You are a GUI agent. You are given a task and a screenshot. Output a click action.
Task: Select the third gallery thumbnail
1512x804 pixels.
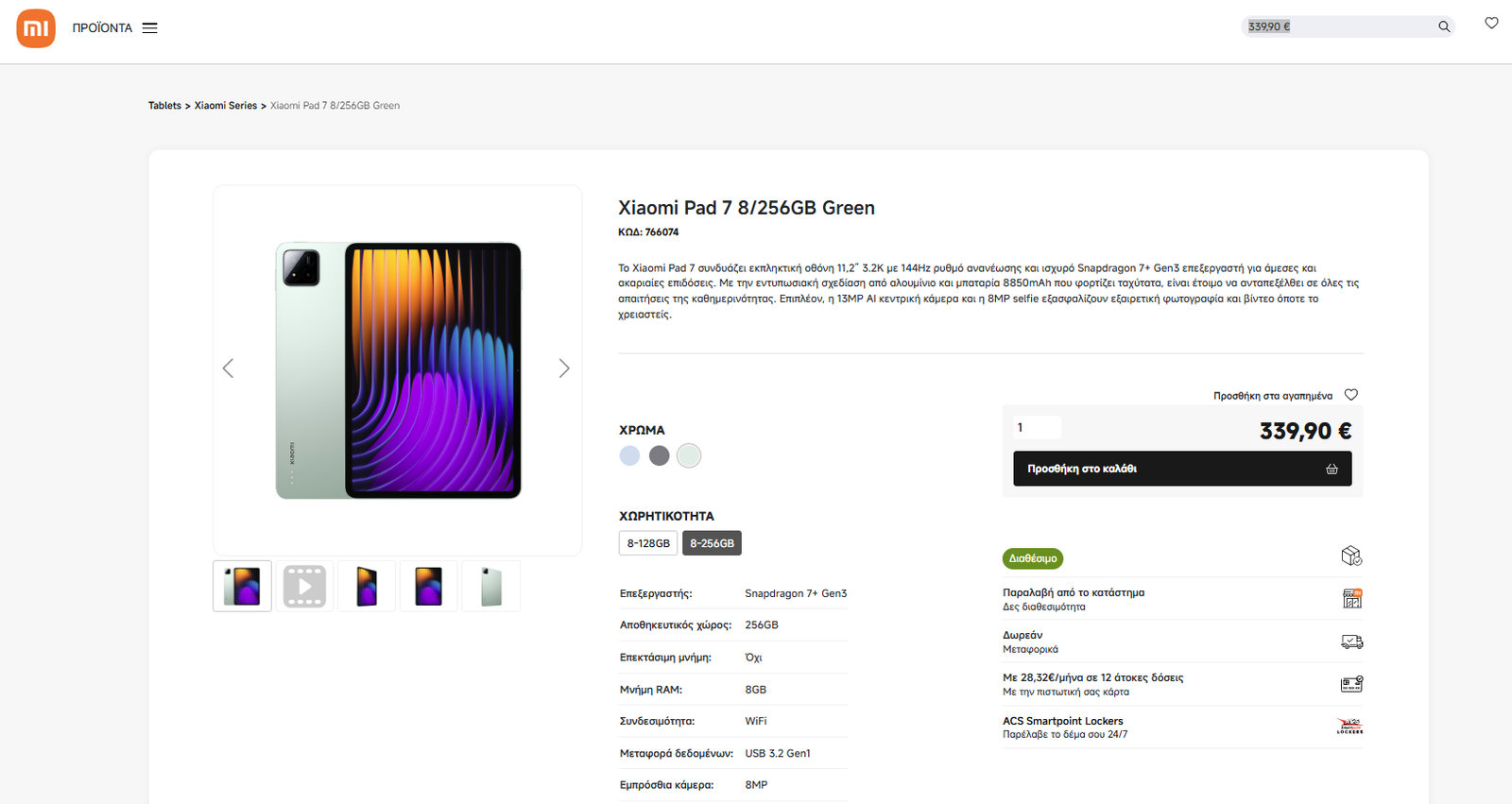coord(367,586)
